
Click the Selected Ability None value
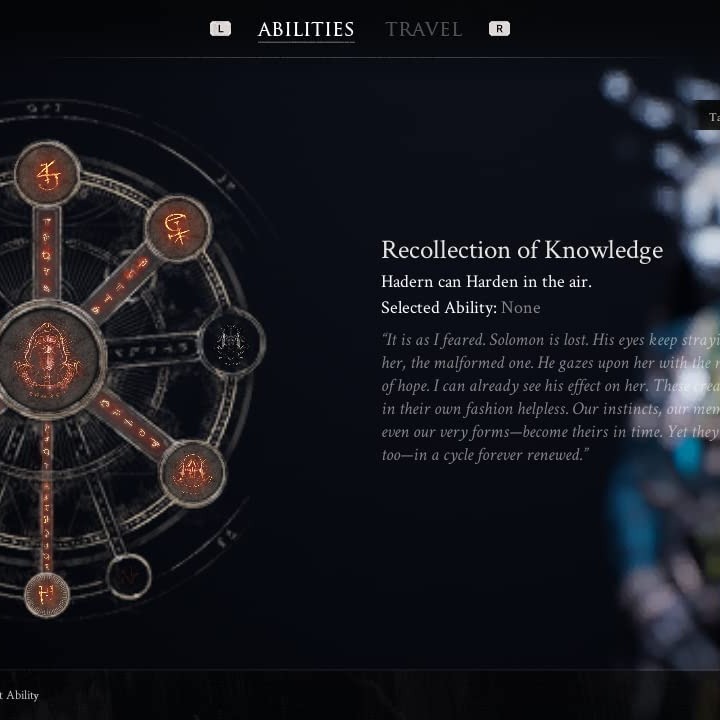(521, 307)
